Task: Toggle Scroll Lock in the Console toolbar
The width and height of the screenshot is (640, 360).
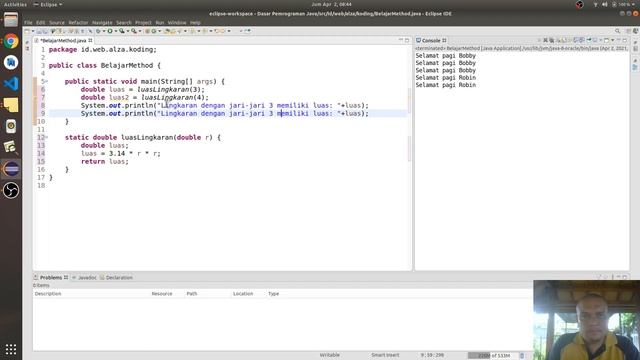Action: click(x=564, y=40)
